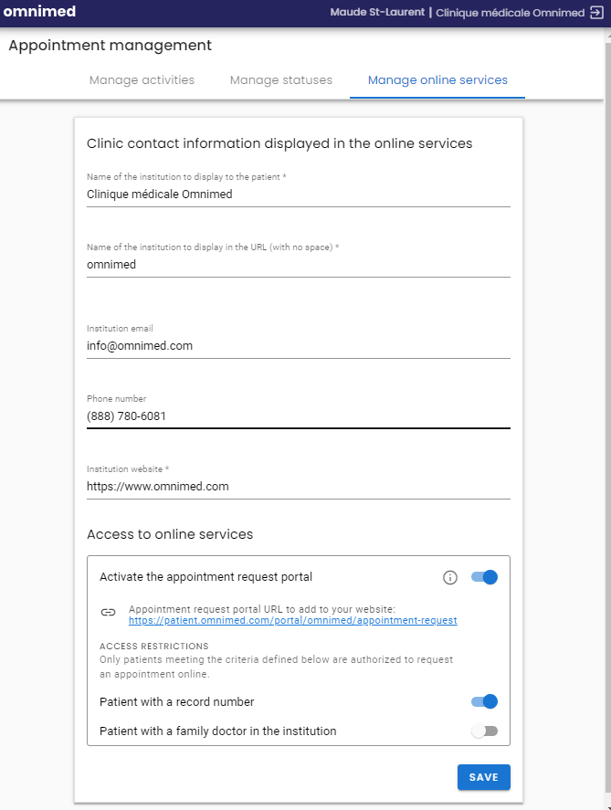The width and height of the screenshot is (611, 810).
Task: Toggle the appointment request portal switch
Action: [x=484, y=577]
